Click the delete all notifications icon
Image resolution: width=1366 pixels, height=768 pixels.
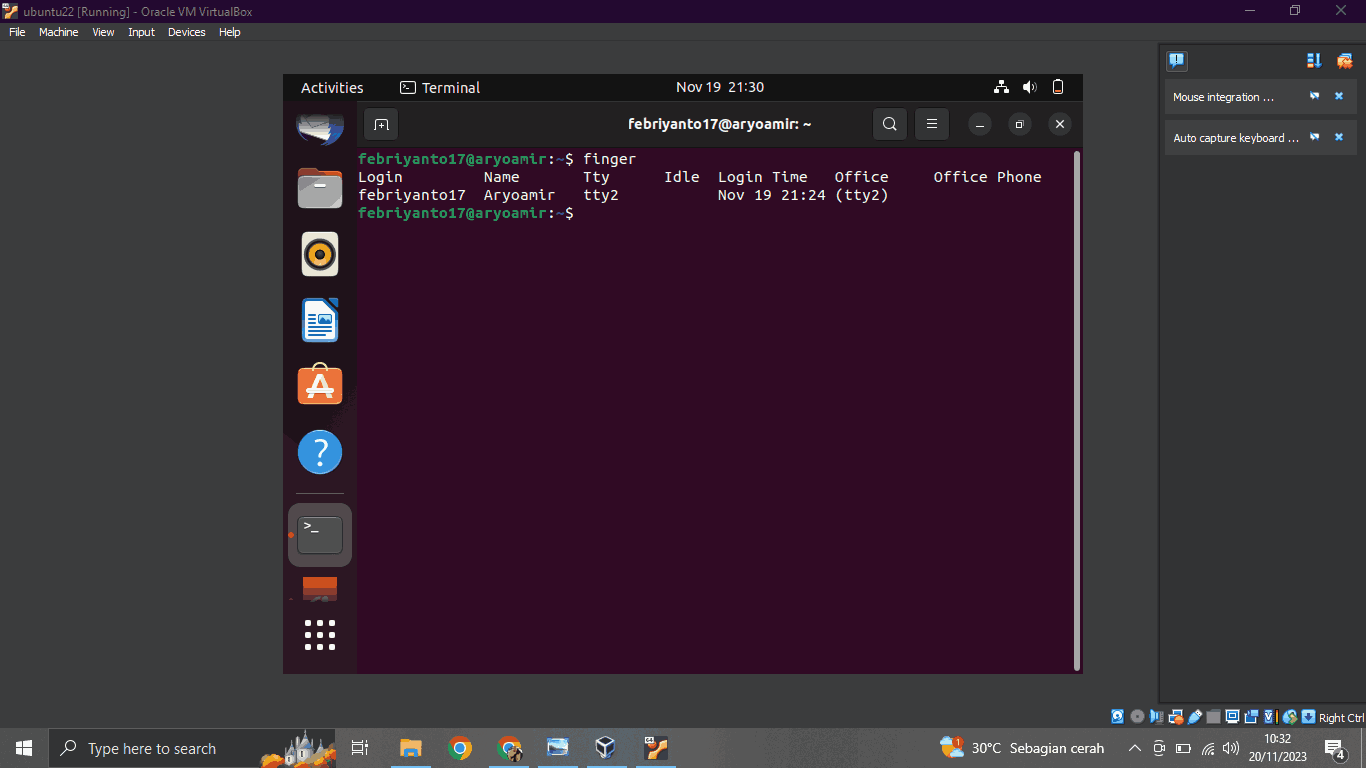point(1344,61)
